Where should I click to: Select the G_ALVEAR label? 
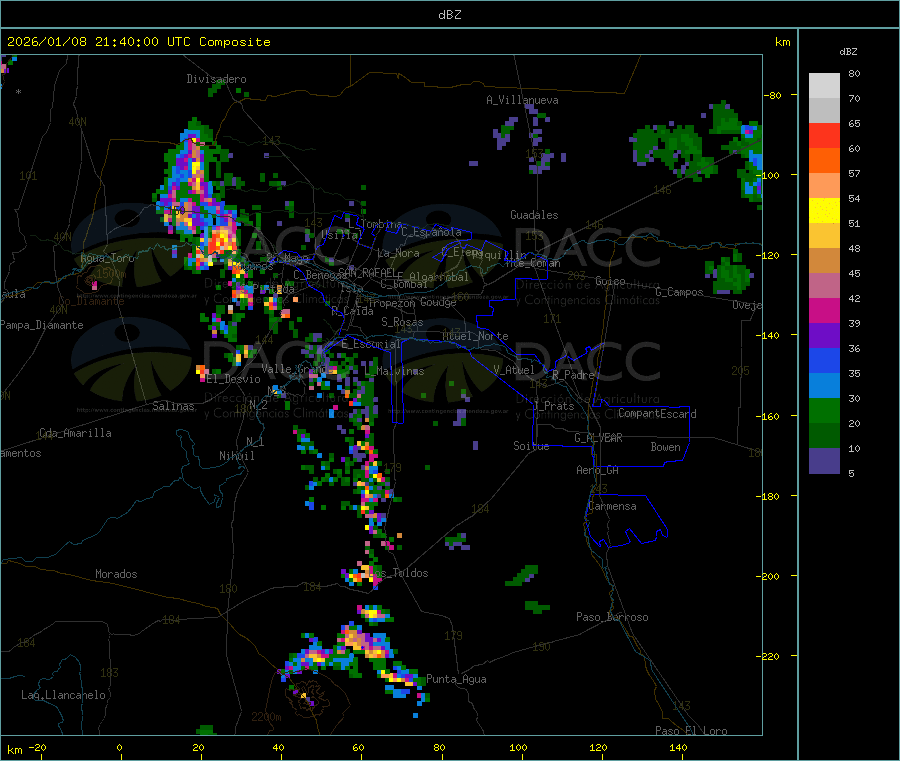(598, 438)
